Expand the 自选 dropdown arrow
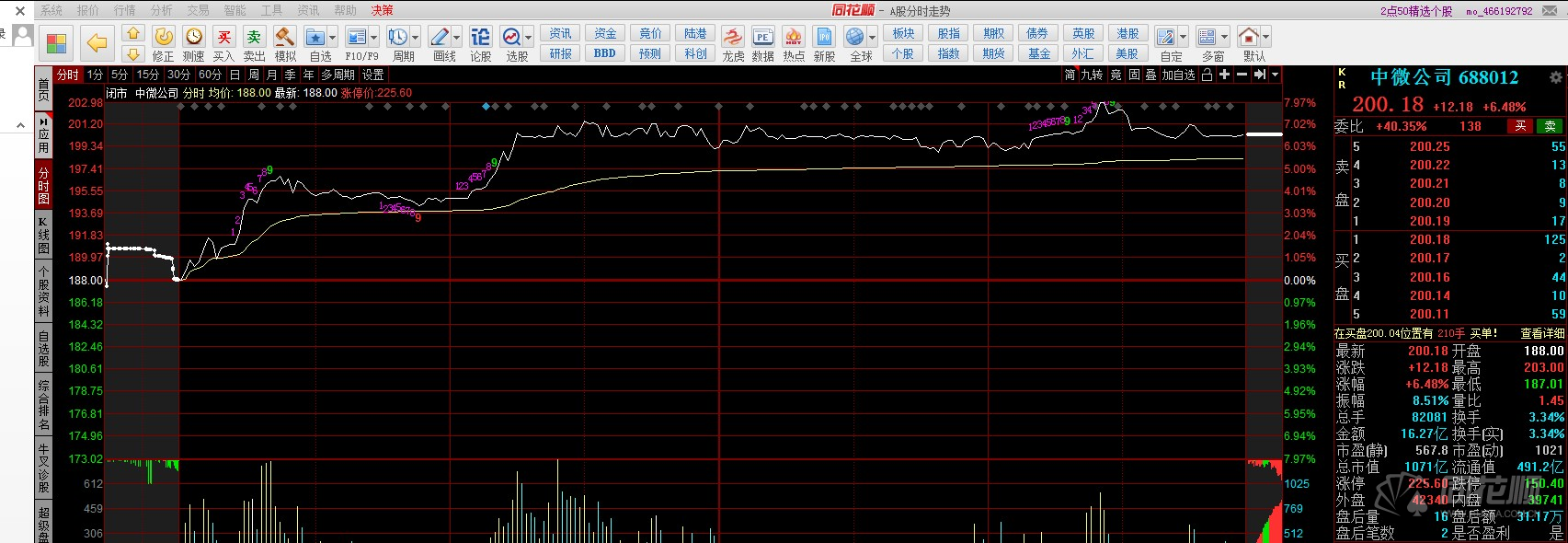Viewport: 1568px width, 543px height. pyautogui.click(x=333, y=38)
